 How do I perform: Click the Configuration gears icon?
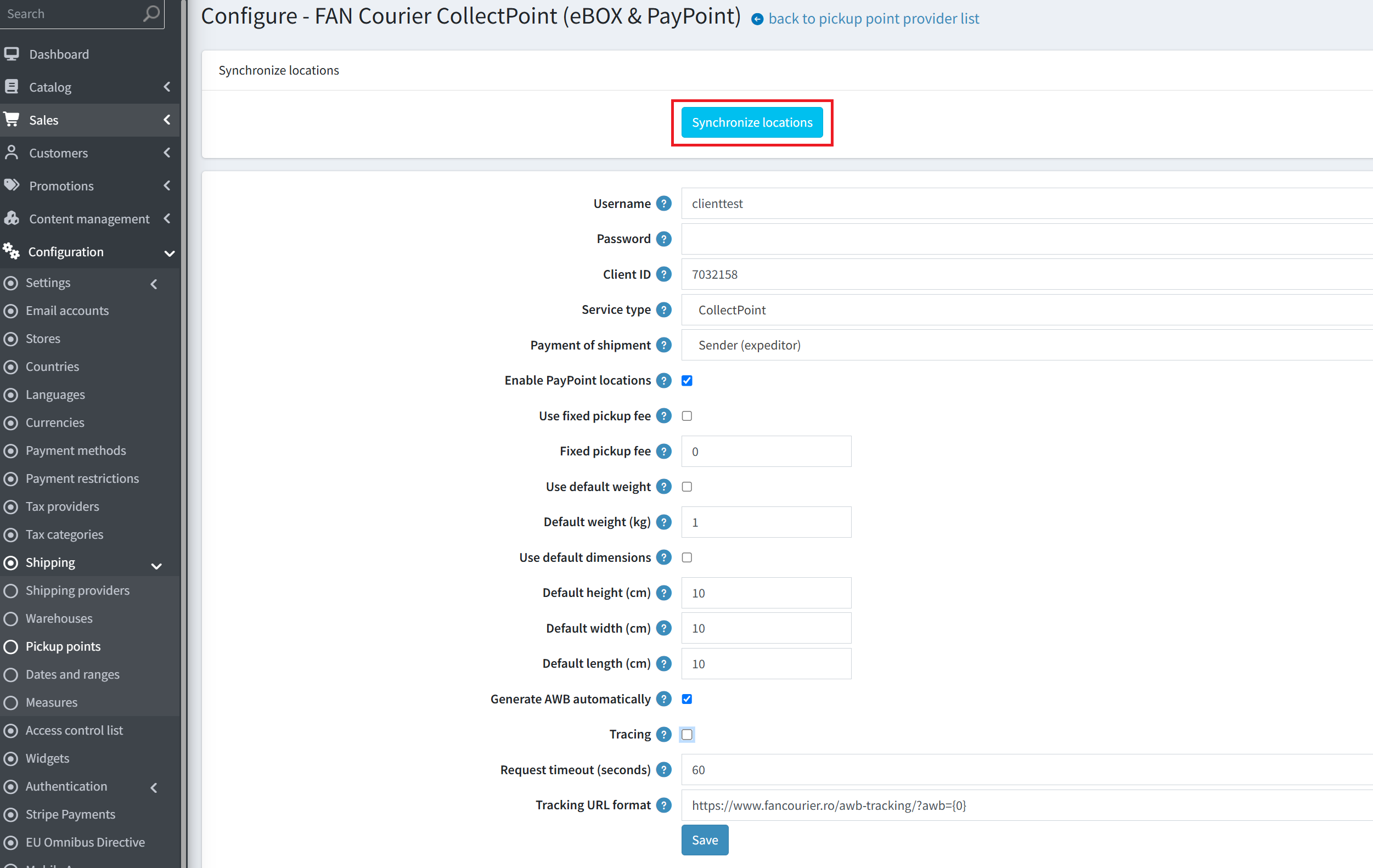pos(11,251)
